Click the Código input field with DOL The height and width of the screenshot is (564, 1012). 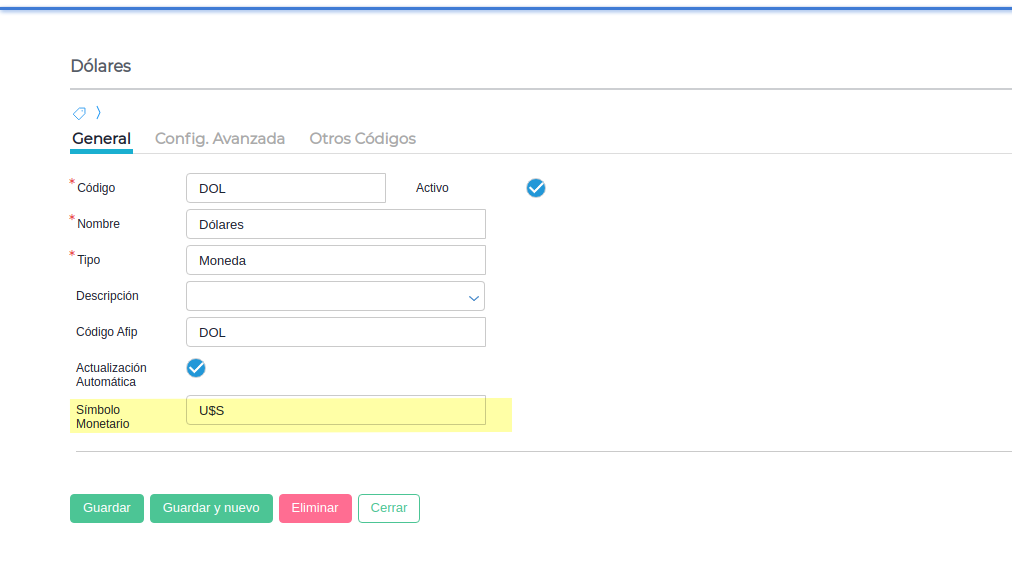(286, 188)
